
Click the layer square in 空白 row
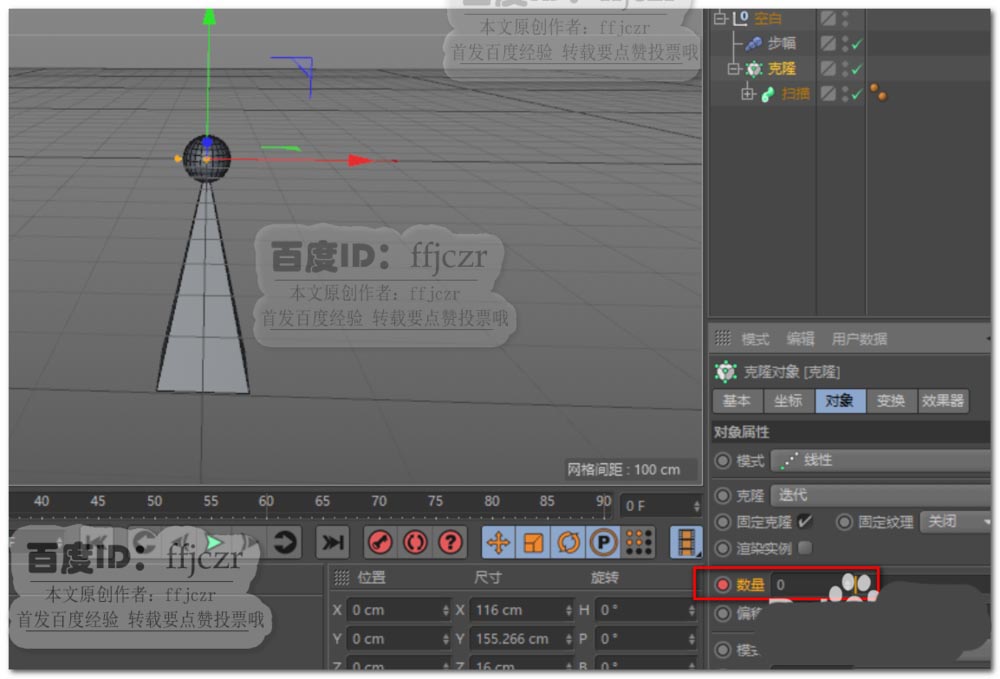[x=828, y=18]
